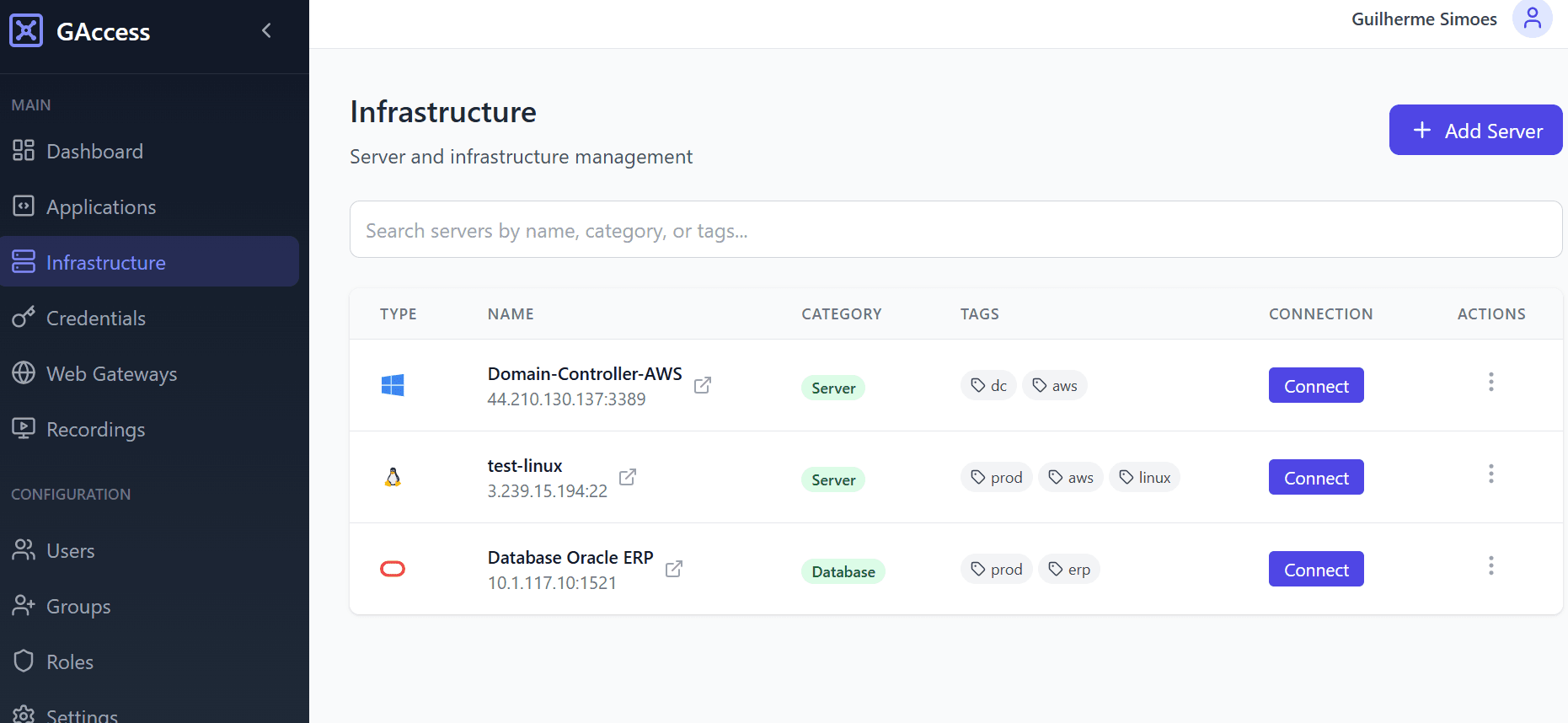Click the GAccess logo icon
The image size is (1568, 723).
(x=26, y=31)
